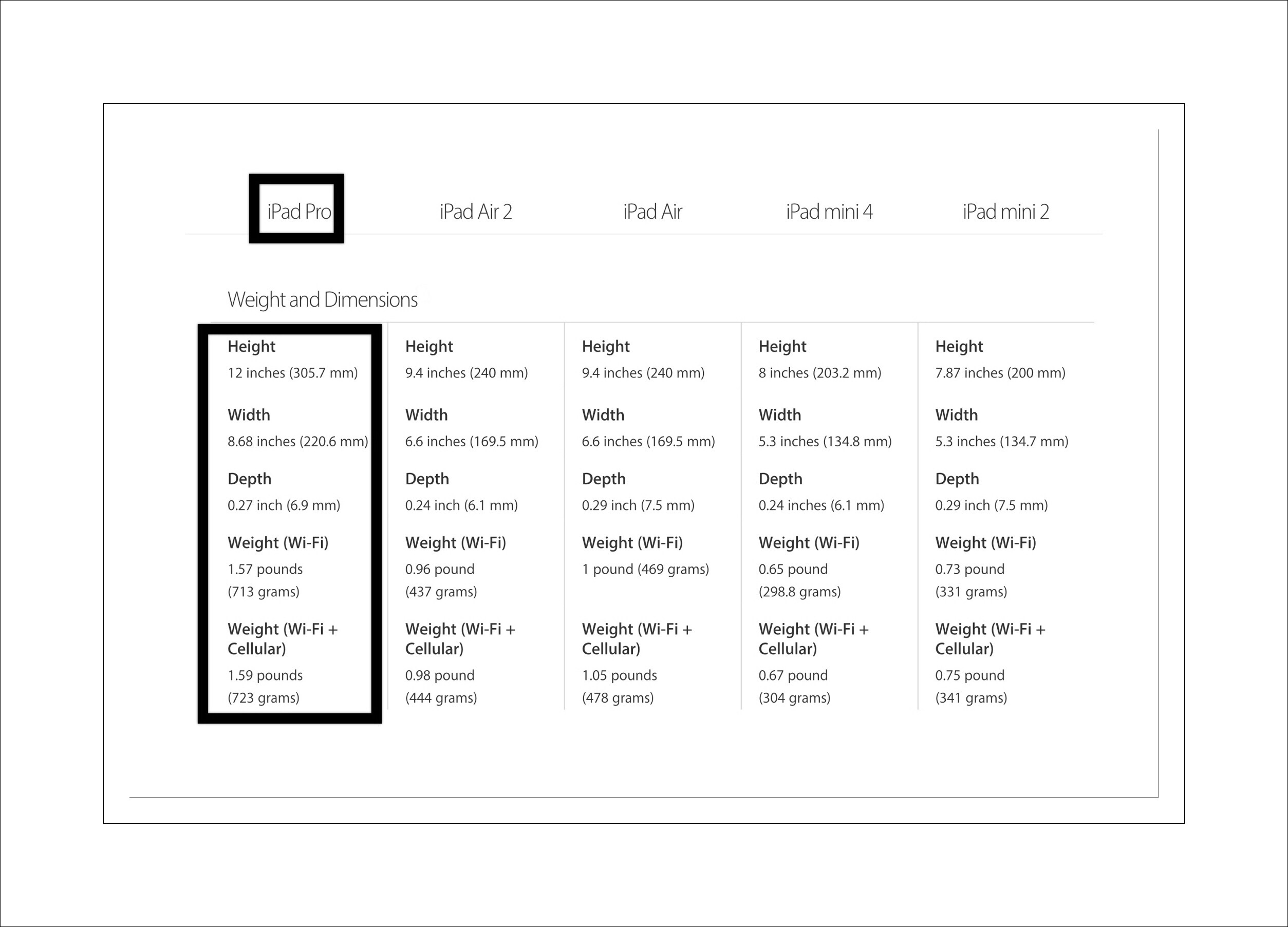Click the 12 inches (305.7 mm) height value
Screen dimensions: 1288x927
[292, 372]
